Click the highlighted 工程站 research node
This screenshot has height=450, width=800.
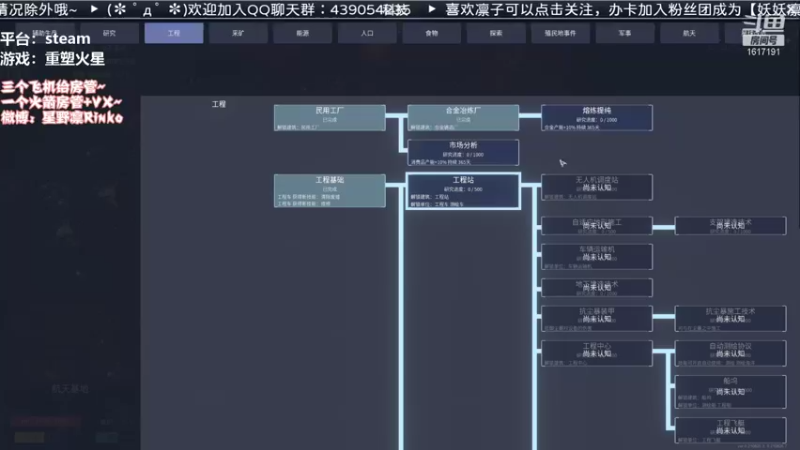coord(463,191)
